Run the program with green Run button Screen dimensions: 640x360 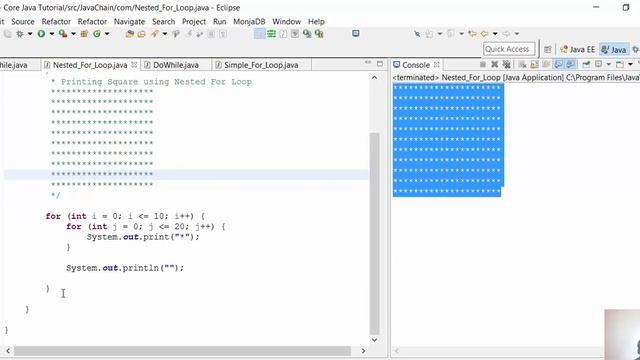pyautogui.click(x=41, y=34)
